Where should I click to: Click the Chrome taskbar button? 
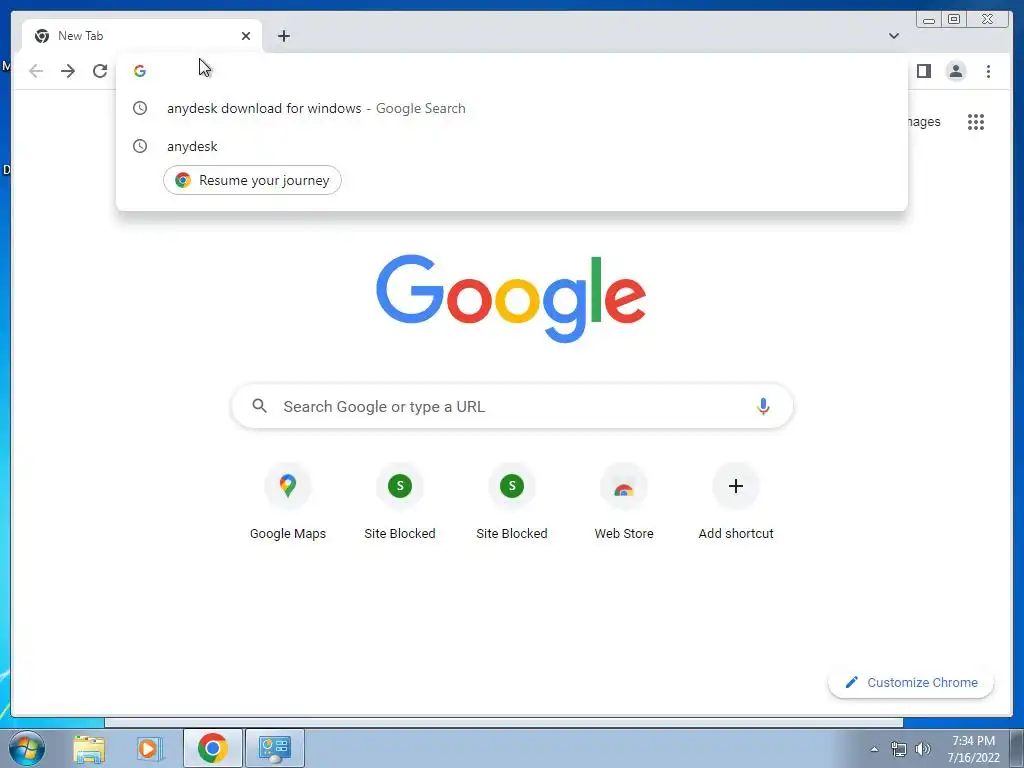pos(212,748)
